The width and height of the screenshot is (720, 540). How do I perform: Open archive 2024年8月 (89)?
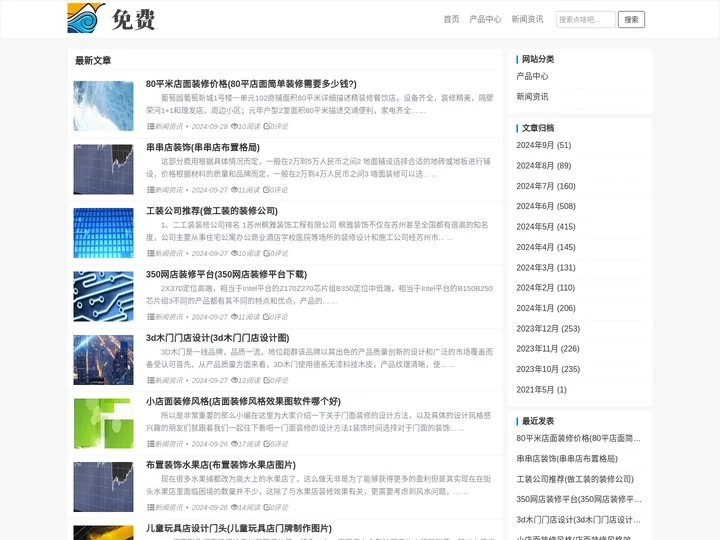pos(544,165)
